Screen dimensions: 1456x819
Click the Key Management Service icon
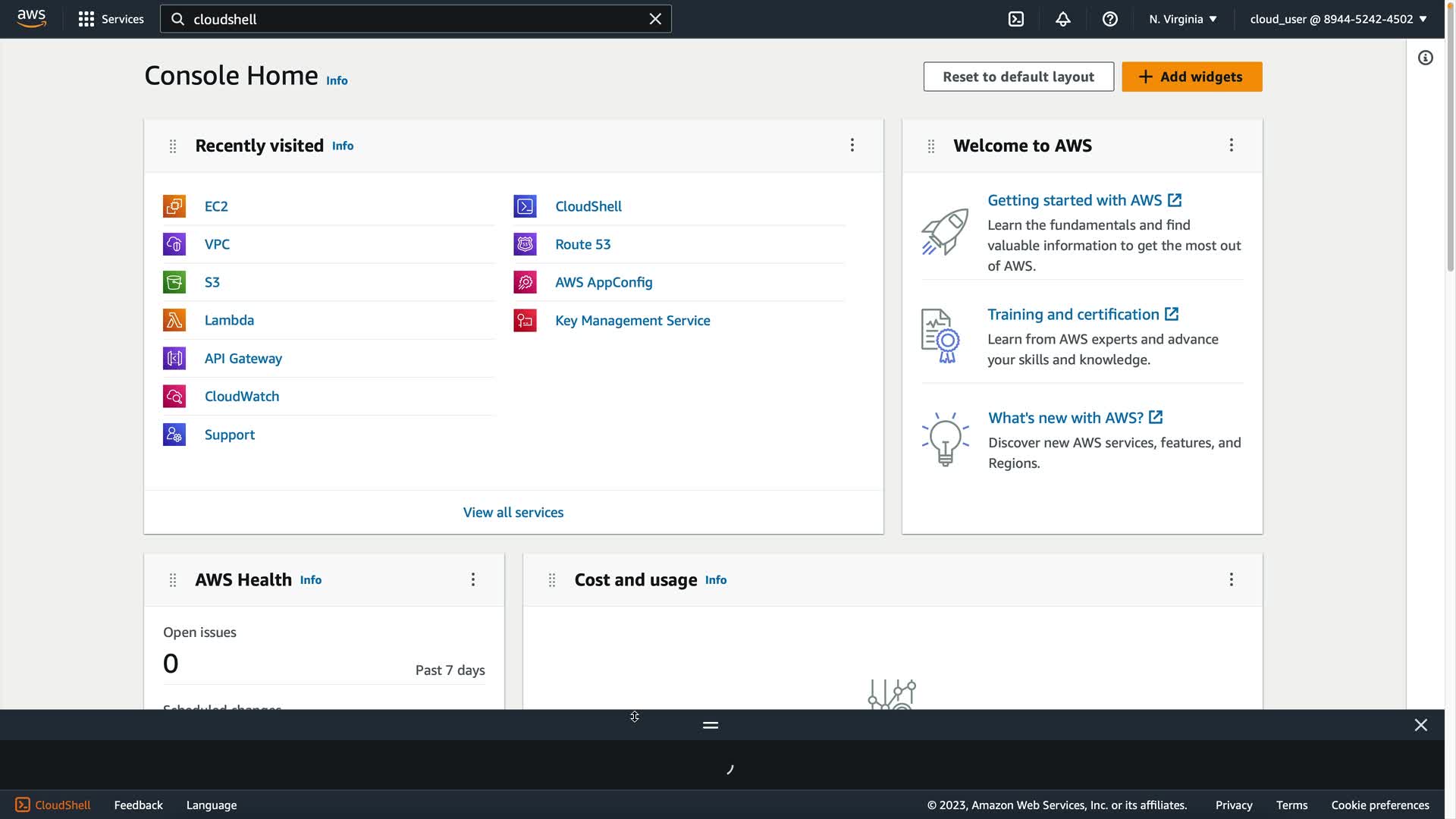click(x=525, y=320)
